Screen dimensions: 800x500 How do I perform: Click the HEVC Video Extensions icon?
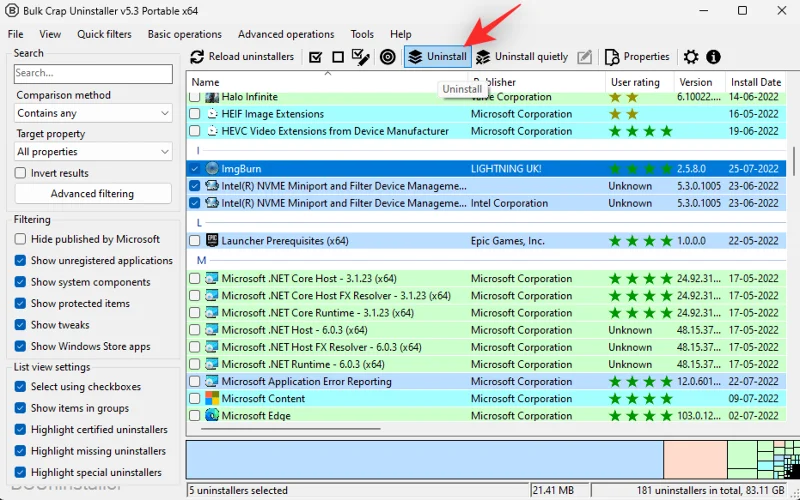pyautogui.click(x=212, y=131)
